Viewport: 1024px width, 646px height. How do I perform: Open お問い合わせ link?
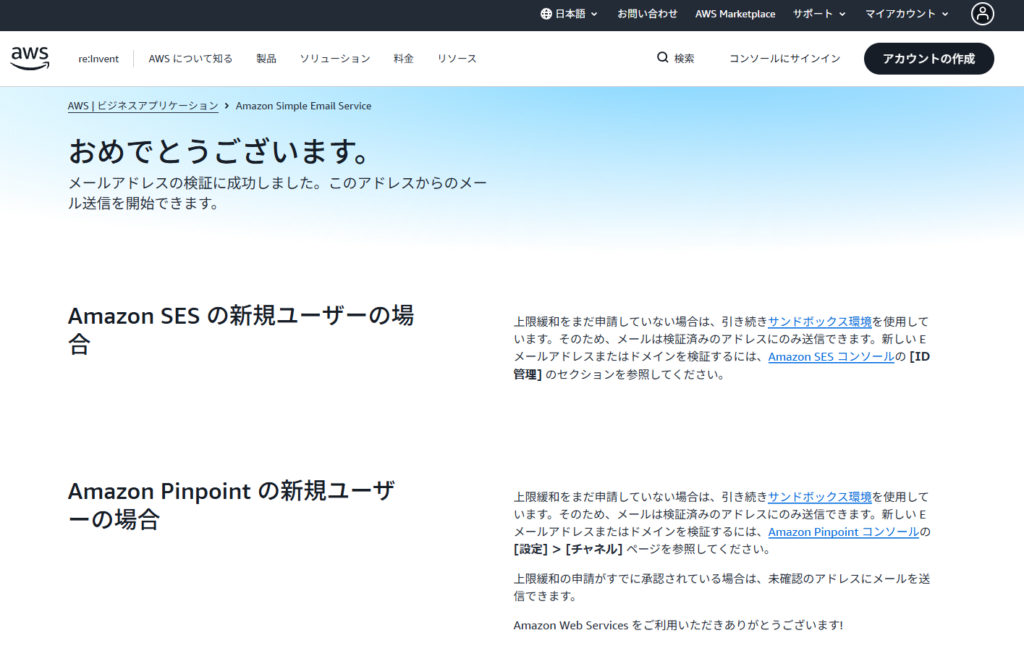(x=647, y=14)
